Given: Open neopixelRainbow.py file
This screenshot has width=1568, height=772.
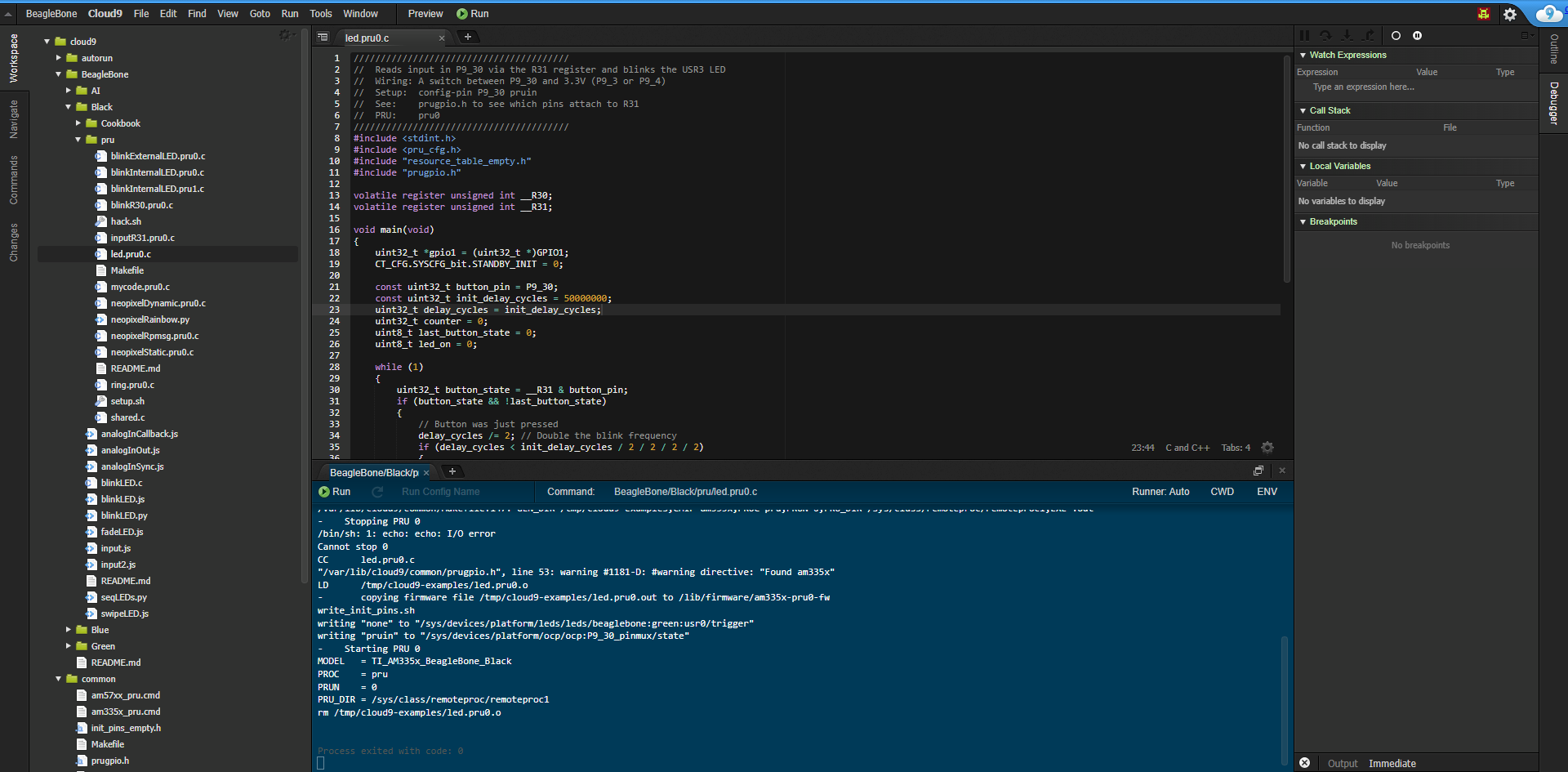Looking at the screenshot, I should [x=150, y=319].
